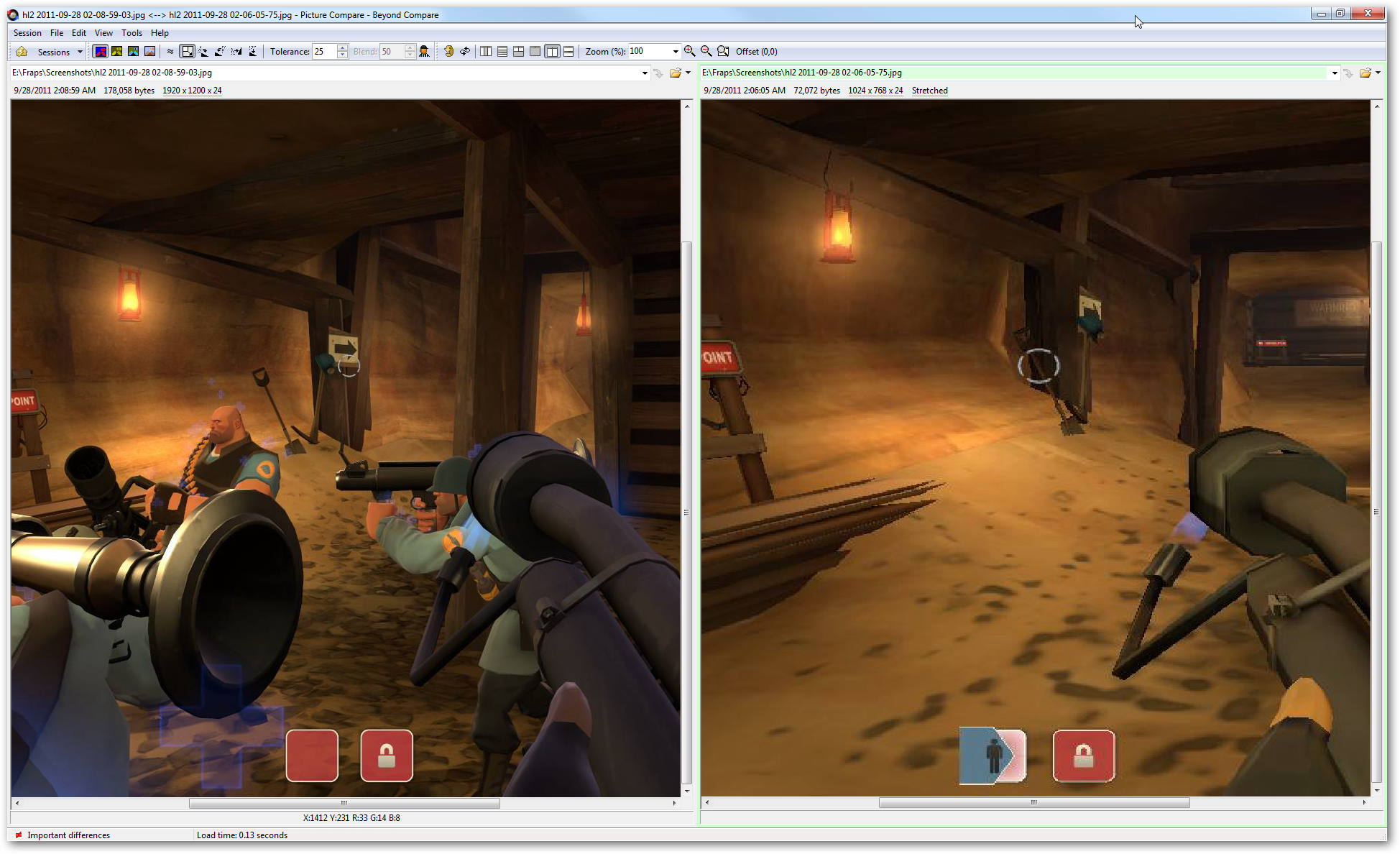Click the Zoom Out magnifier icon
The width and height of the screenshot is (1400, 854).
point(706,52)
